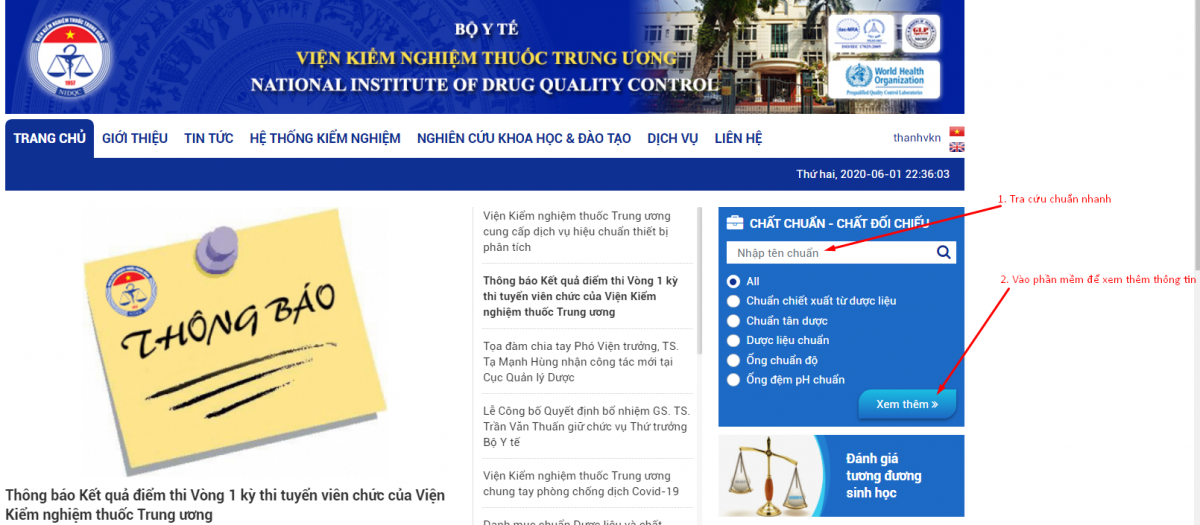The width and height of the screenshot is (1200, 525).
Task: Choose the Ống chuẩn độ option
Action: 734,360
